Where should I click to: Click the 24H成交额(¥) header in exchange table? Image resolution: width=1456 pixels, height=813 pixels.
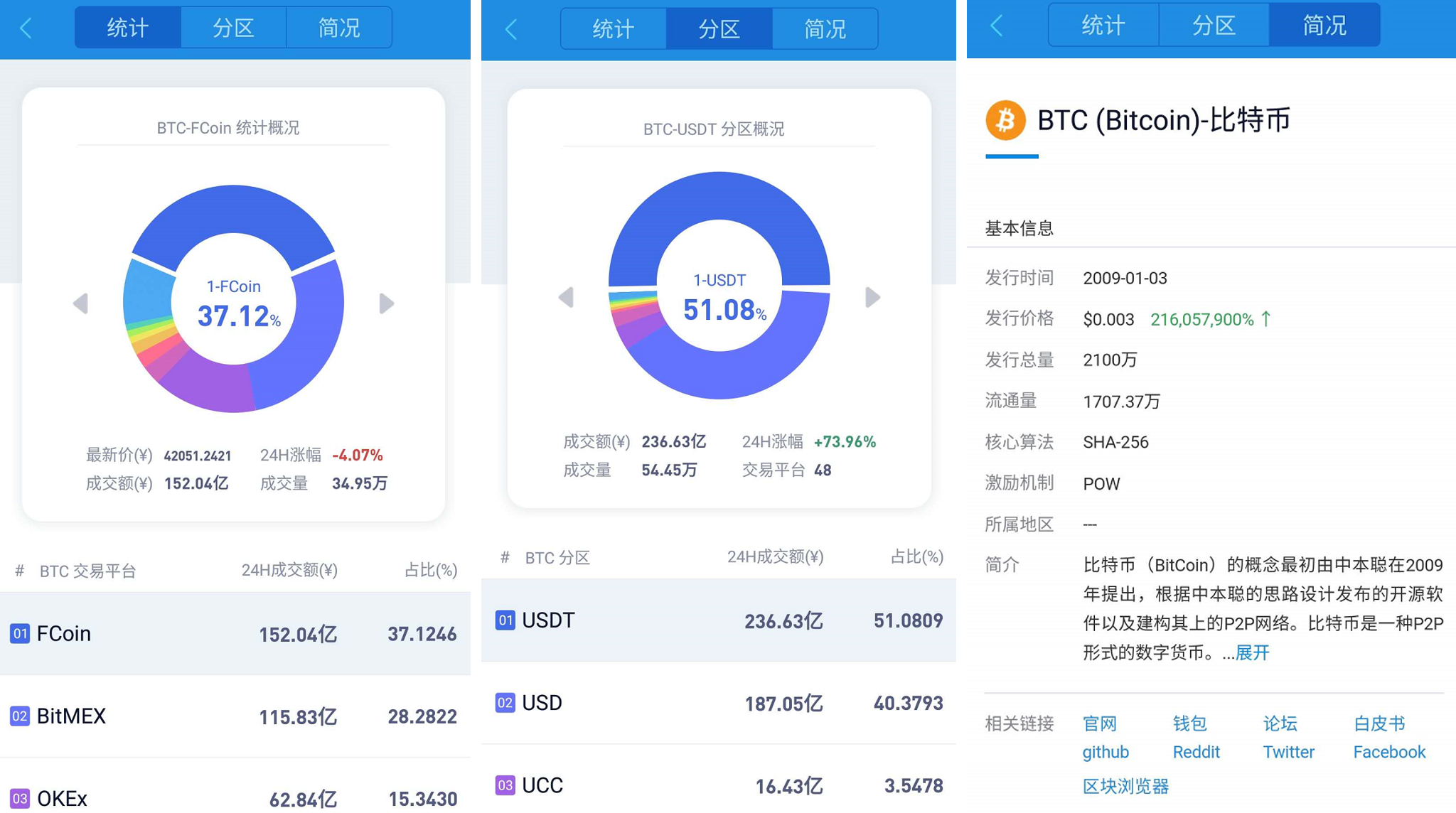[289, 570]
